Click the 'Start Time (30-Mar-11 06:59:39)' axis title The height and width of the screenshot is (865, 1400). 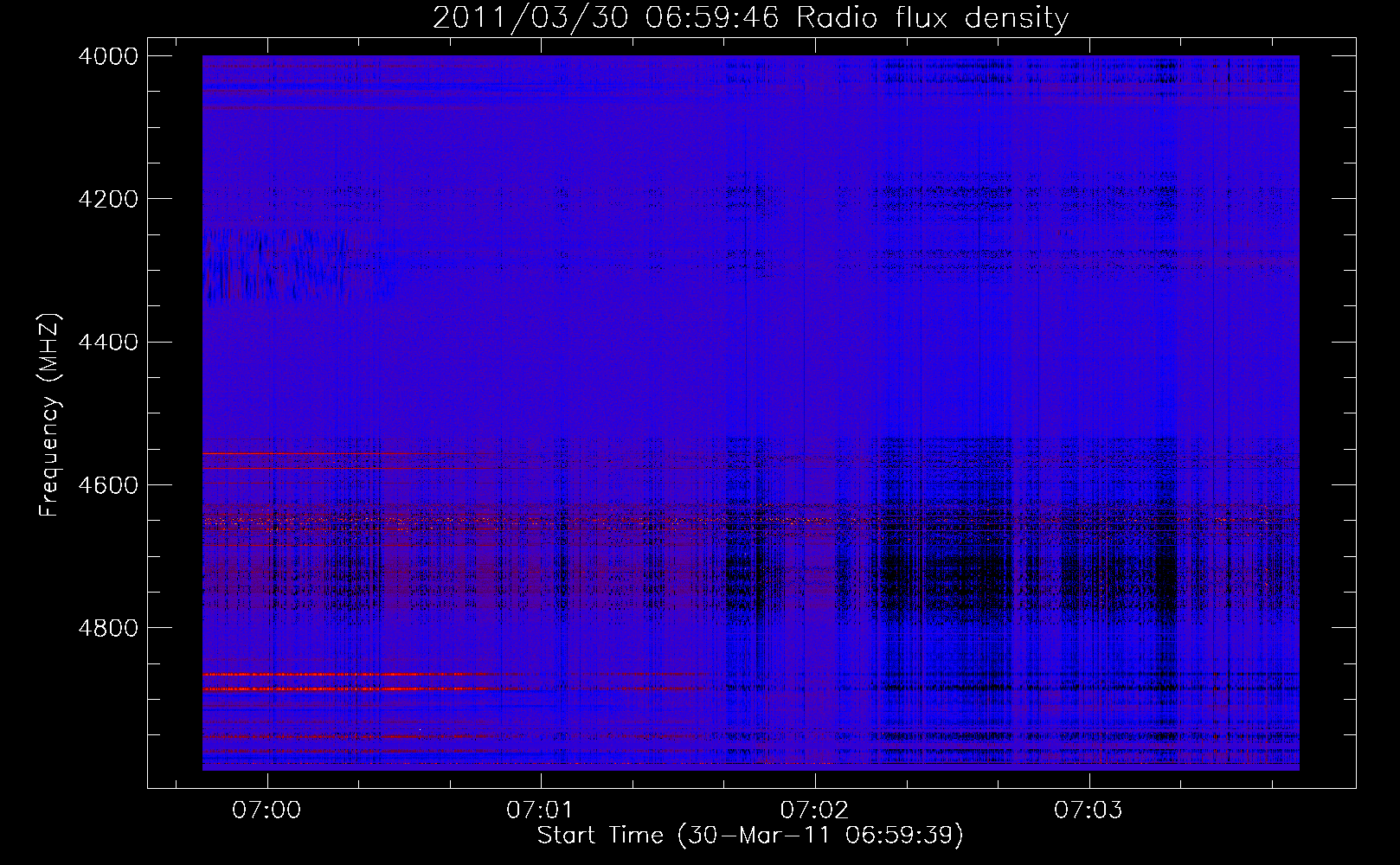[750, 836]
